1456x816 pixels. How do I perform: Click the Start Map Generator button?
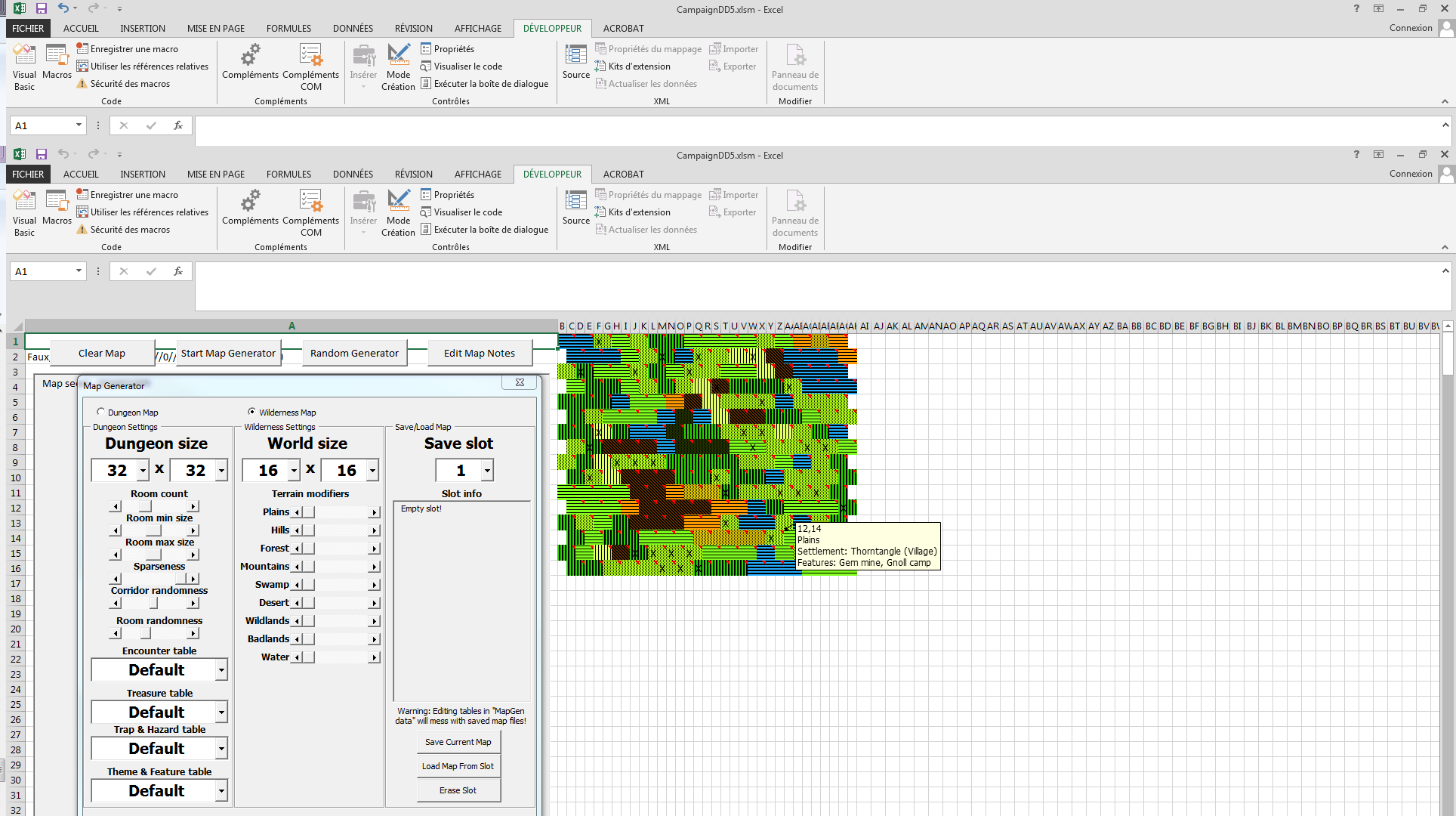(x=228, y=353)
